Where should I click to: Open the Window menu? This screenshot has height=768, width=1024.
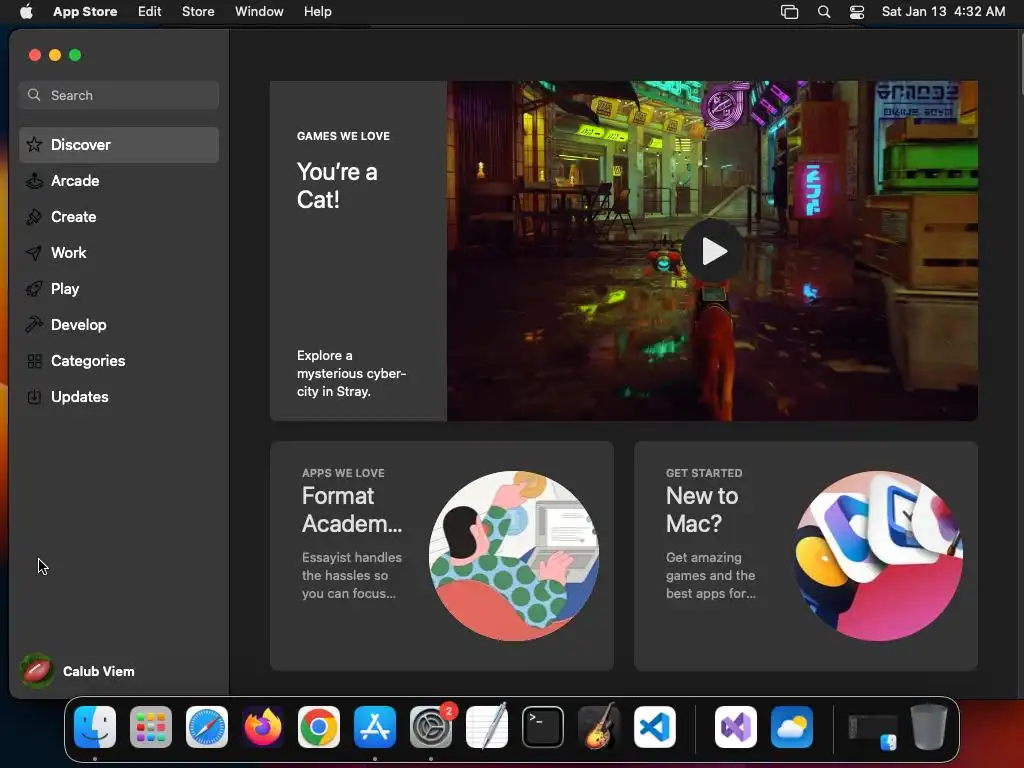click(x=259, y=11)
